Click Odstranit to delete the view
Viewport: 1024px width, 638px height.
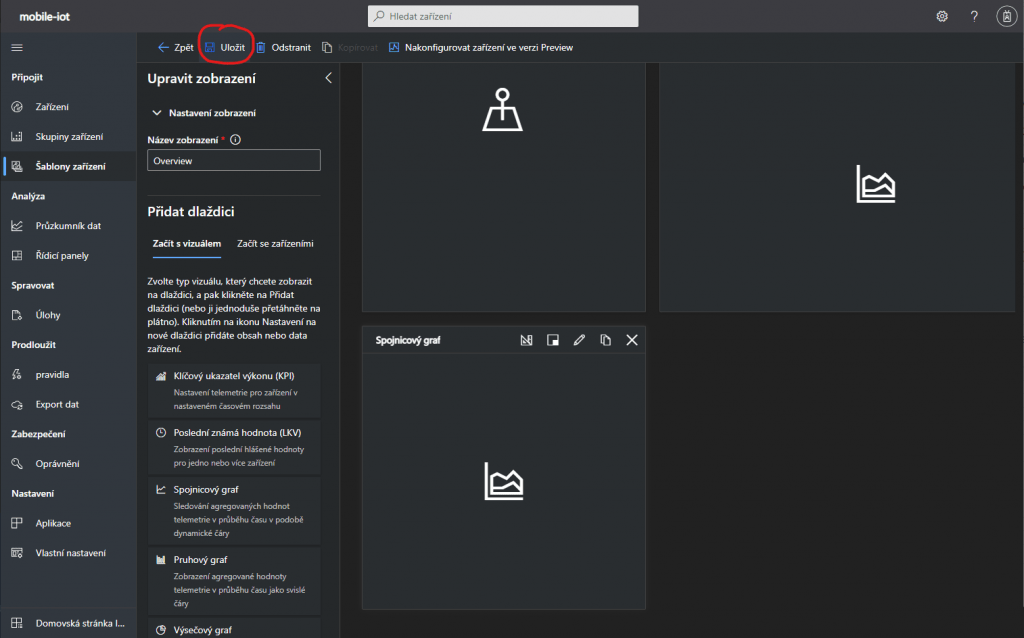coord(284,47)
